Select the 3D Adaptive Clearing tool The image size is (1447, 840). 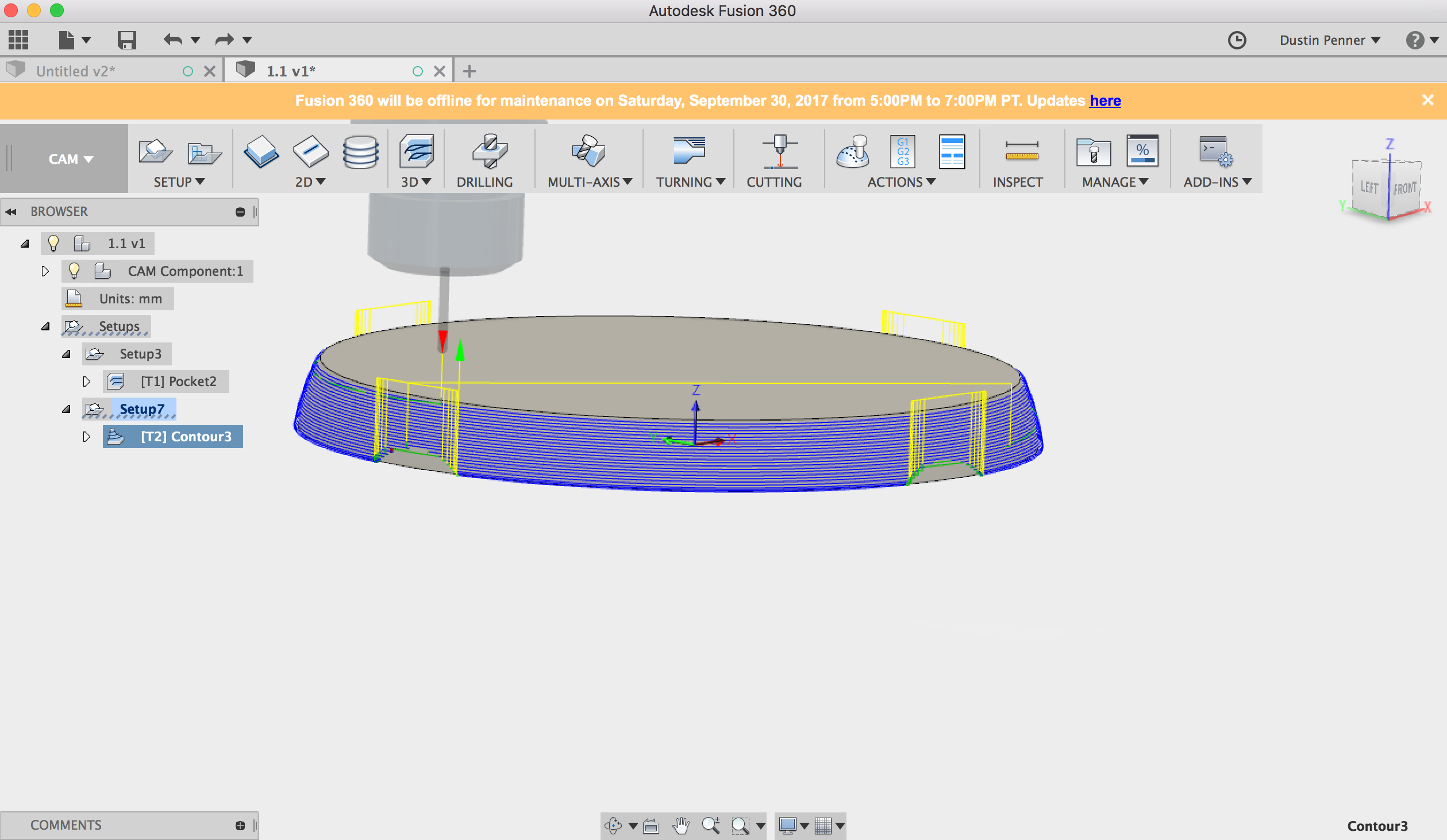tap(417, 151)
